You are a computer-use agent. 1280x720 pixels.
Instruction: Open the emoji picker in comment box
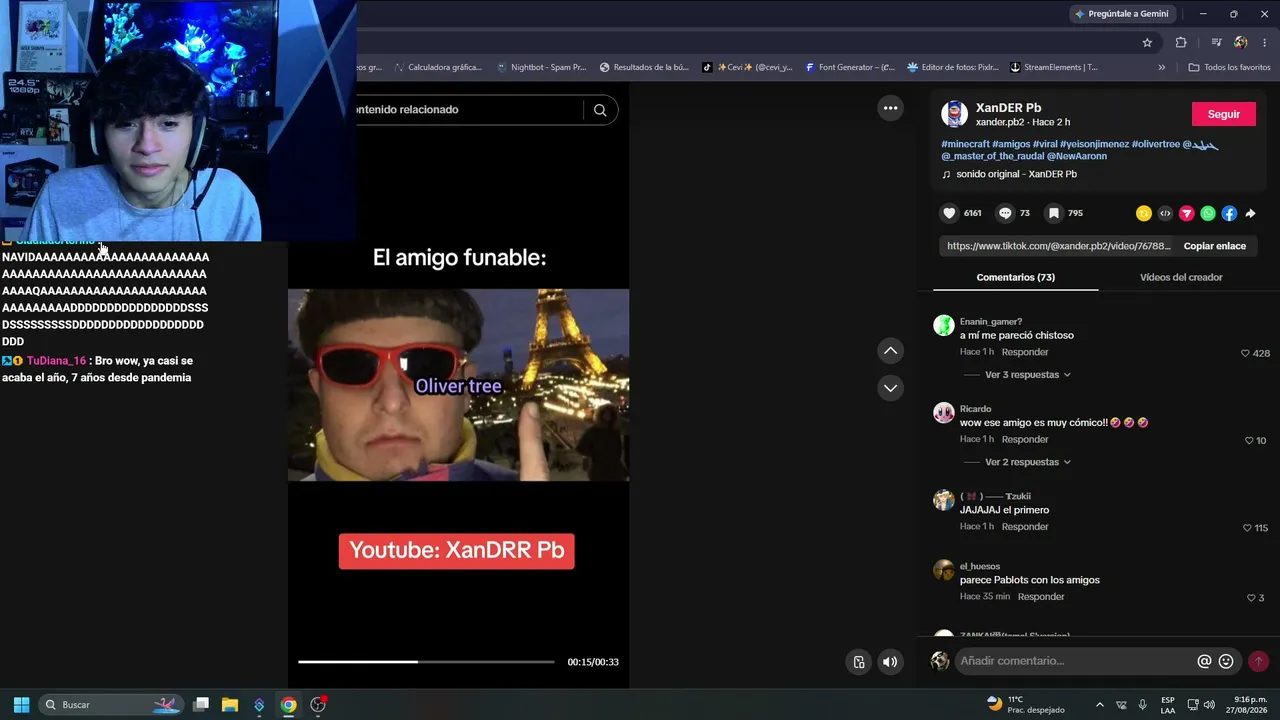point(1226,661)
